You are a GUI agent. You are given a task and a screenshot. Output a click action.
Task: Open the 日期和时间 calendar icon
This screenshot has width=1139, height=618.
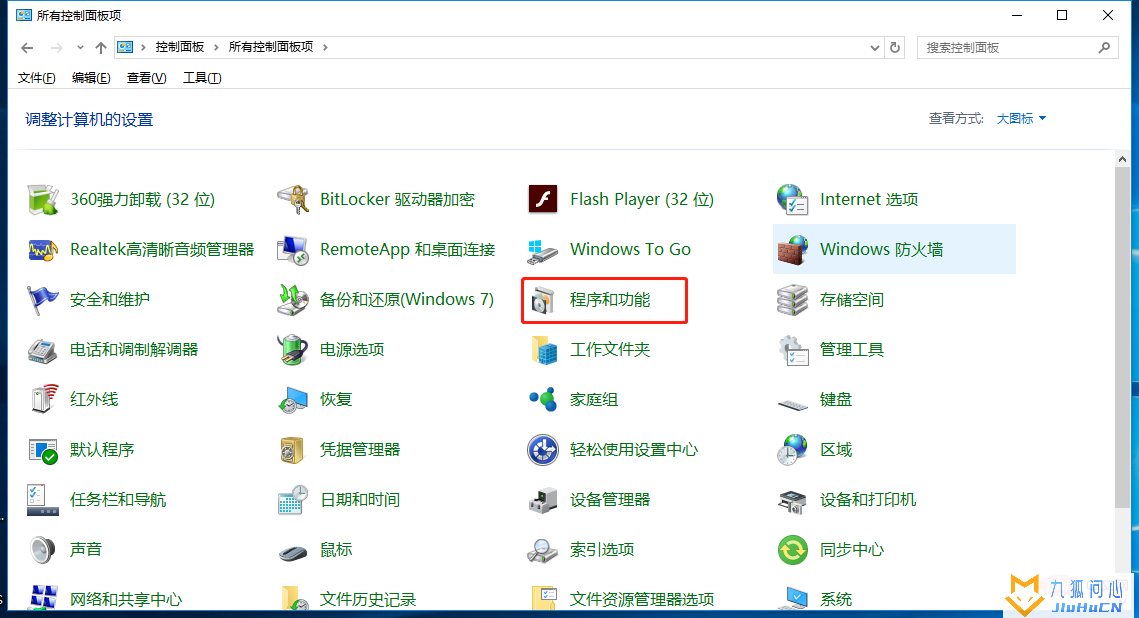coord(293,500)
